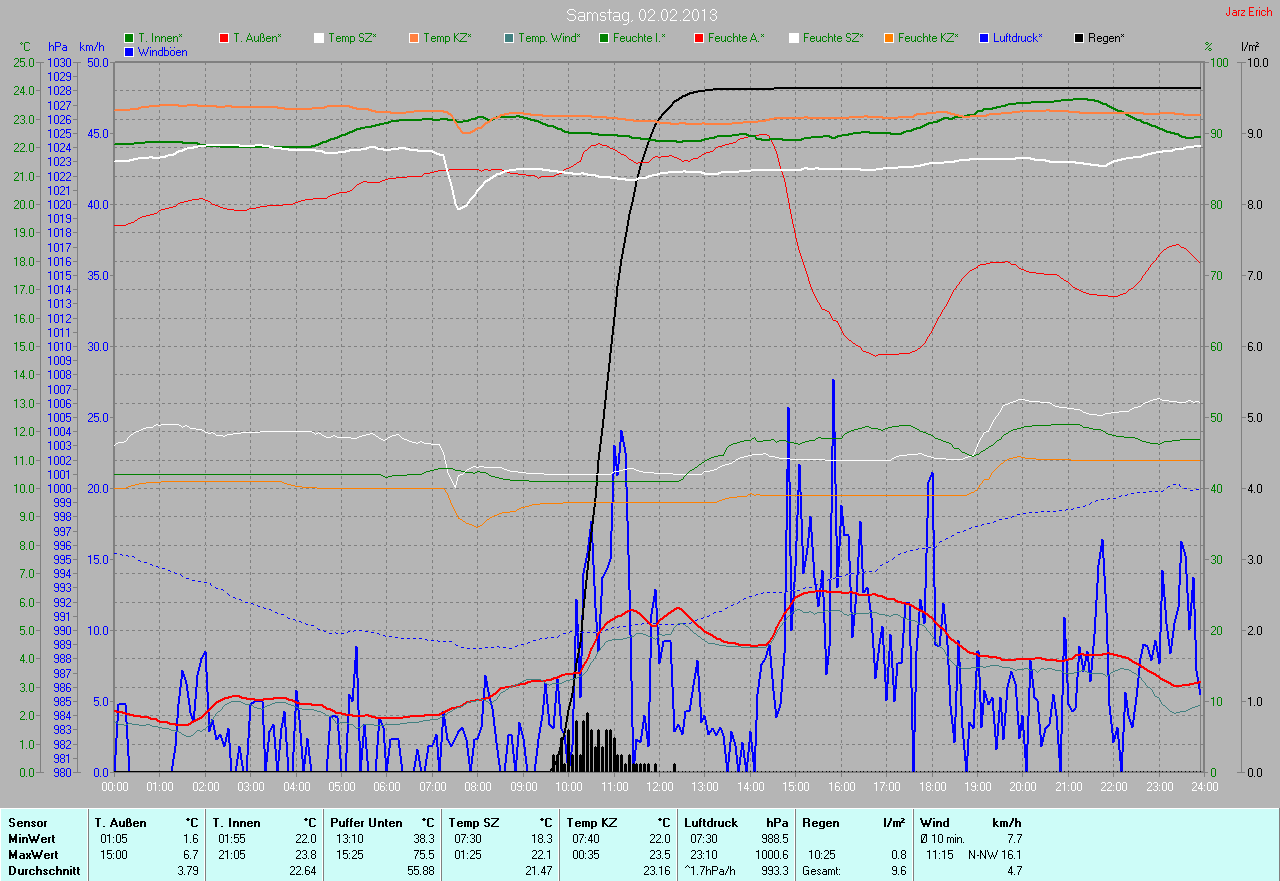Click the orange Feuchte KZ legend square
The height and width of the screenshot is (881, 1280).
(889, 38)
